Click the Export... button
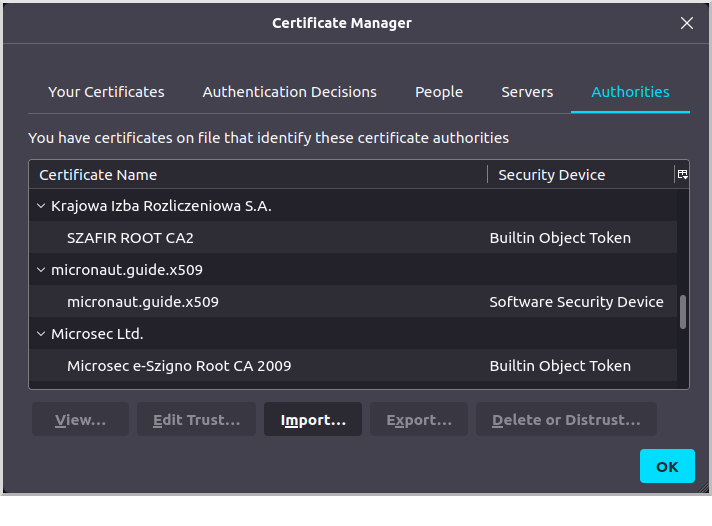712x526 pixels. (x=419, y=419)
